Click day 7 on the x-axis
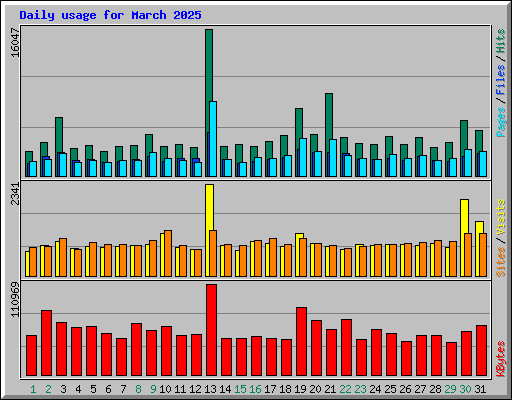This screenshot has height=400, width=512. [123, 389]
